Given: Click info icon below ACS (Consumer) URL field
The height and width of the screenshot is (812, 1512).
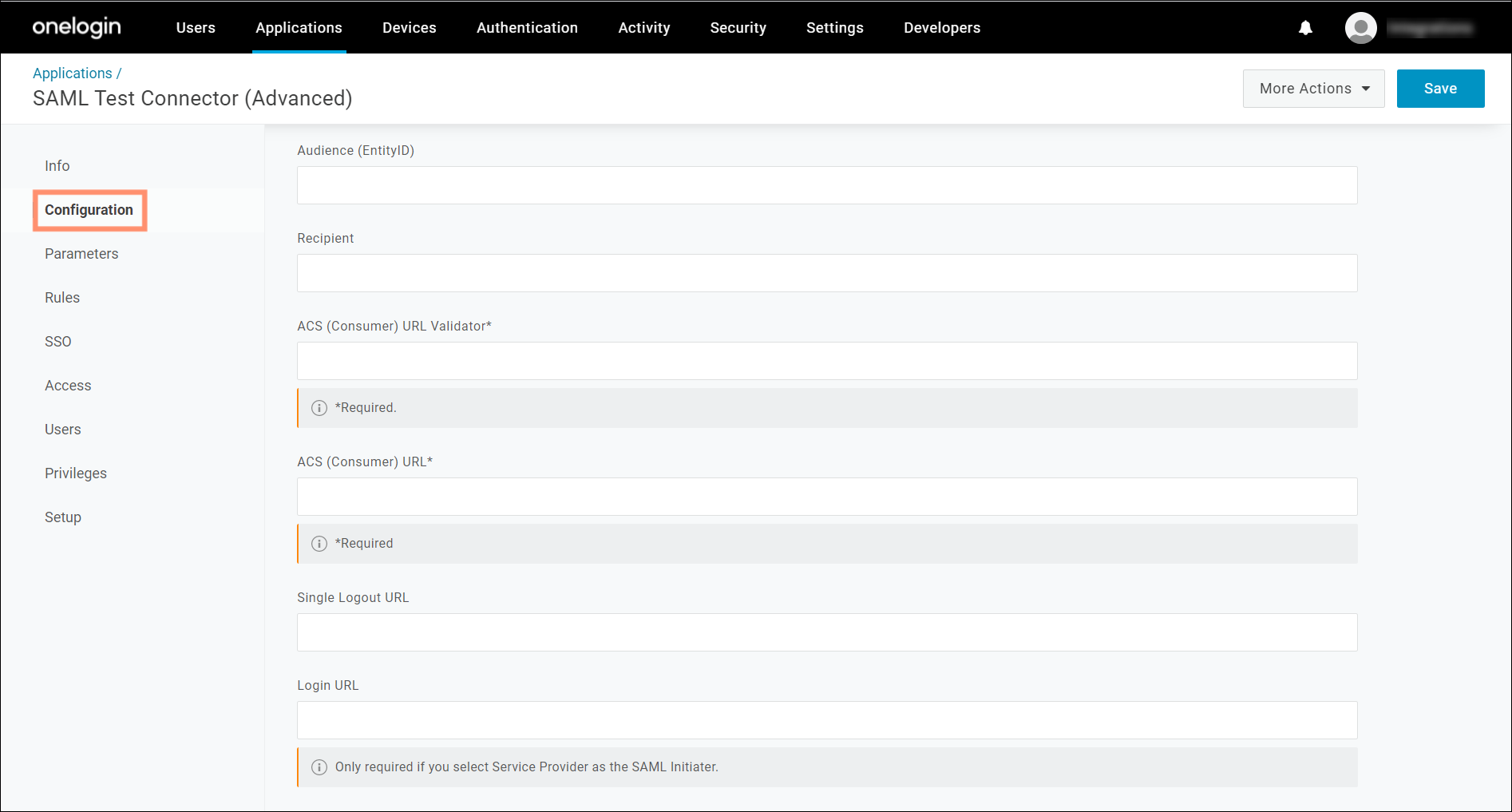Looking at the screenshot, I should (319, 544).
